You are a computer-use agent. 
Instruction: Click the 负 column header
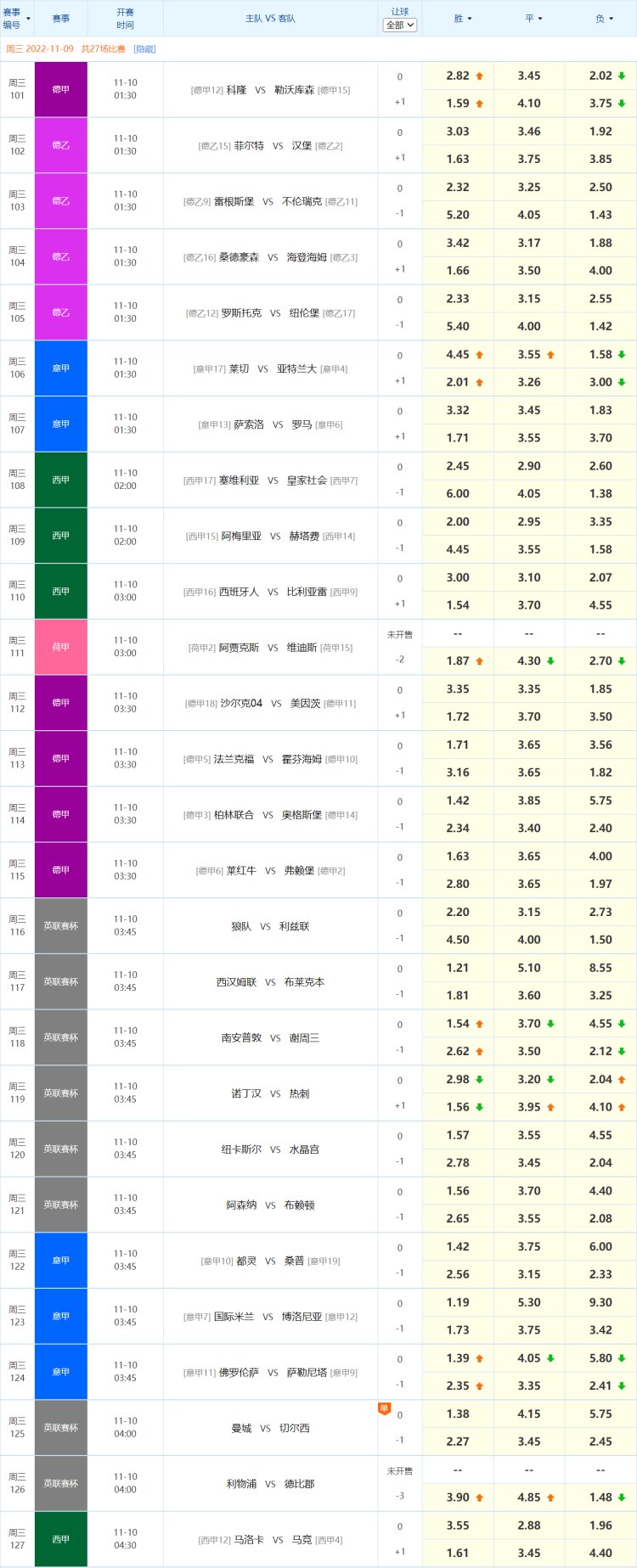point(605,19)
